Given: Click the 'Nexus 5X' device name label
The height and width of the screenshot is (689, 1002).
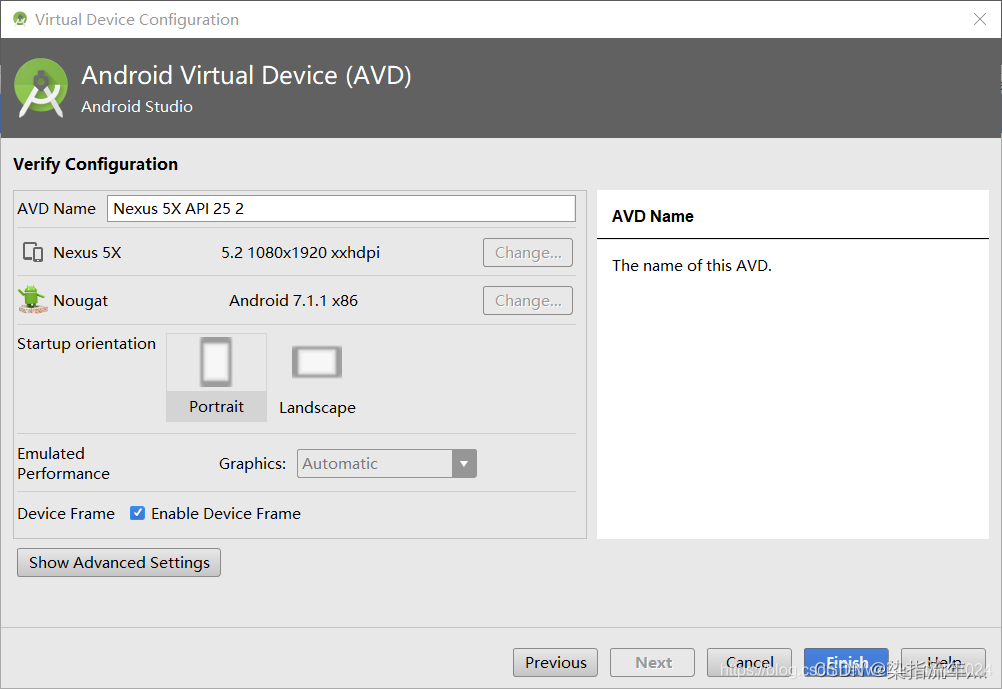Looking at the screenshot, I should point(88,252).
